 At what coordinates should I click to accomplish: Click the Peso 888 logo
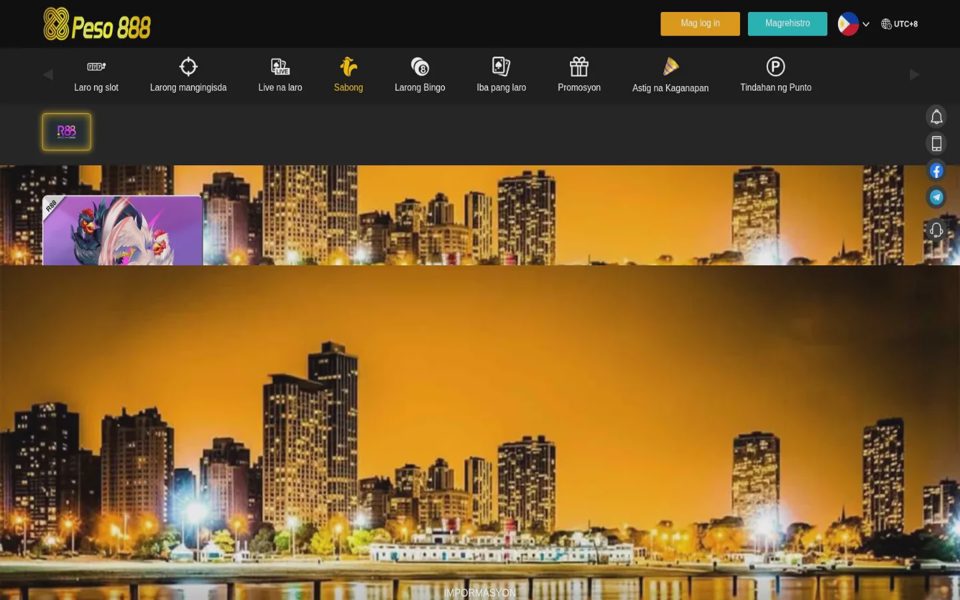(x=97, y=24)
